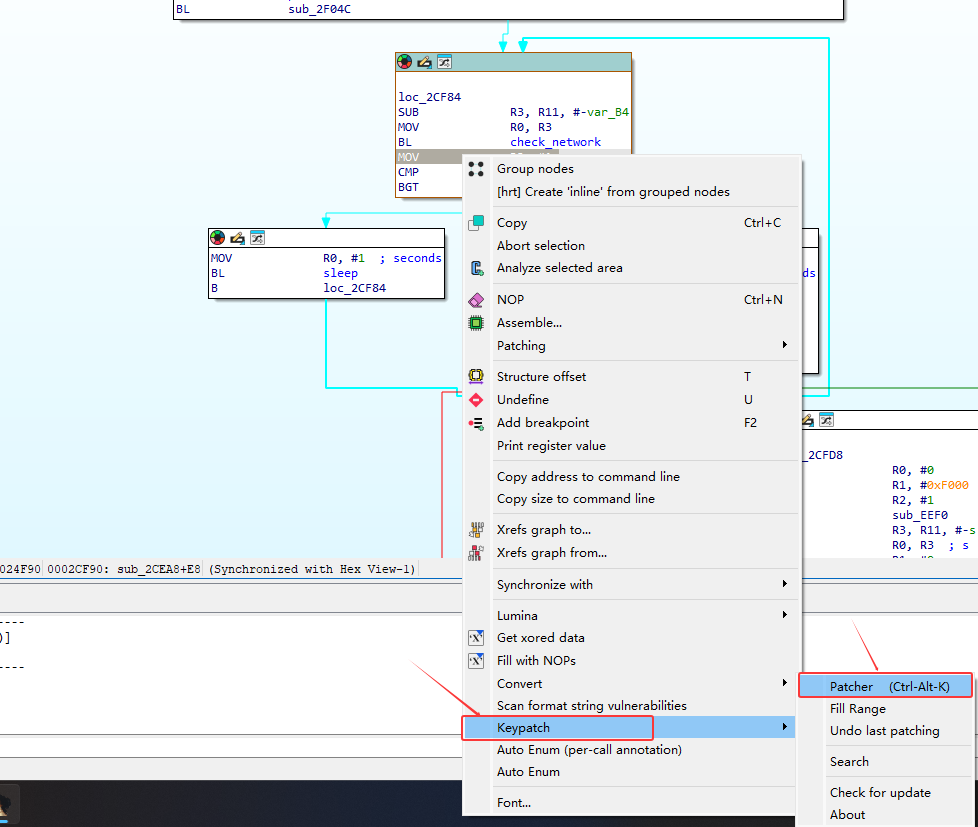
Task: Click the Undefine red icon
Action: tap(477, 400)
